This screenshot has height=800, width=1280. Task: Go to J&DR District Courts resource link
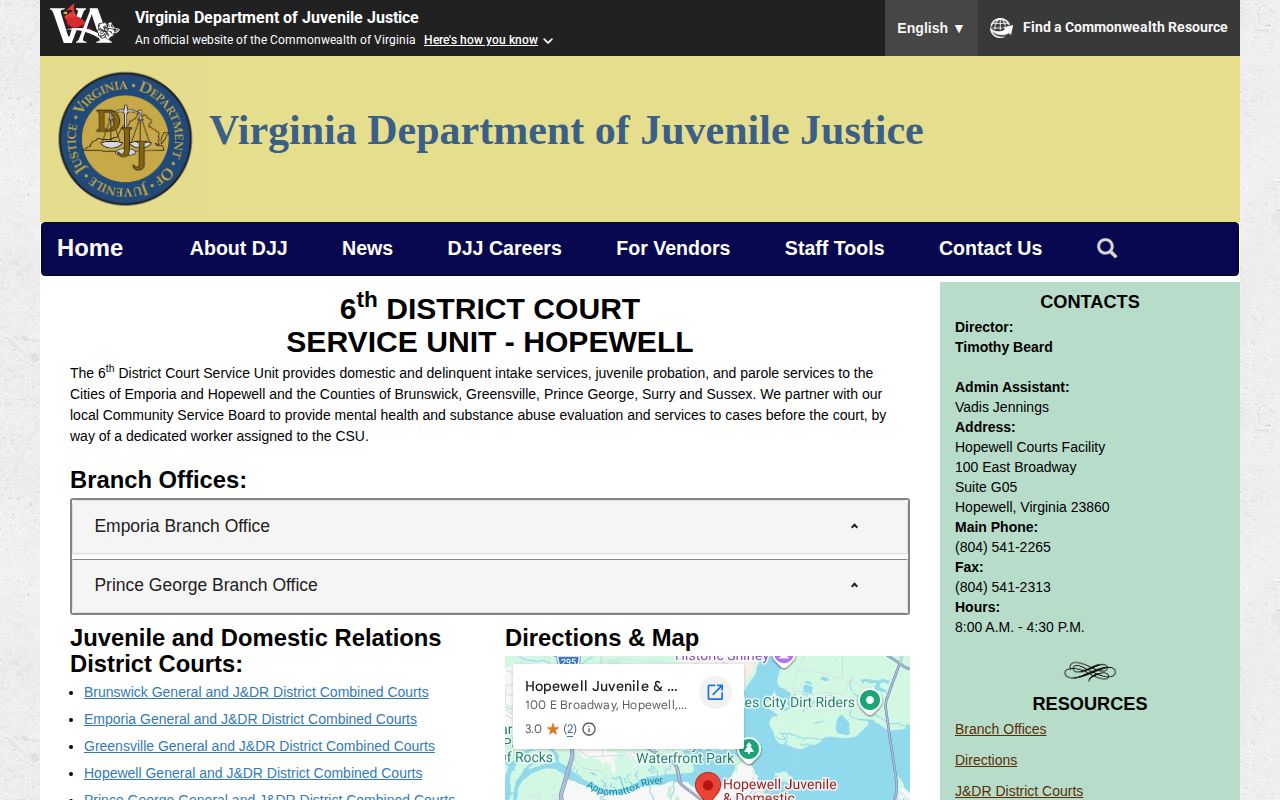pyautogui.click(x=1019, y=791)
